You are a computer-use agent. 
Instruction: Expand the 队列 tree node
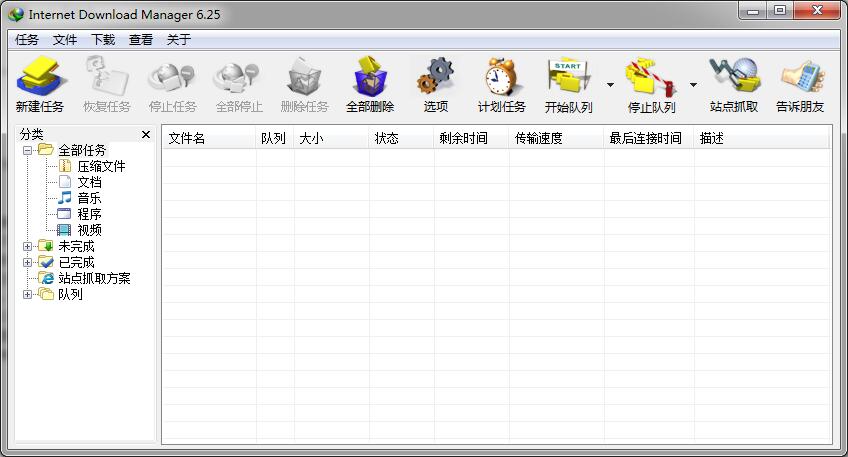pyautogui.click(x=27, y=295)
